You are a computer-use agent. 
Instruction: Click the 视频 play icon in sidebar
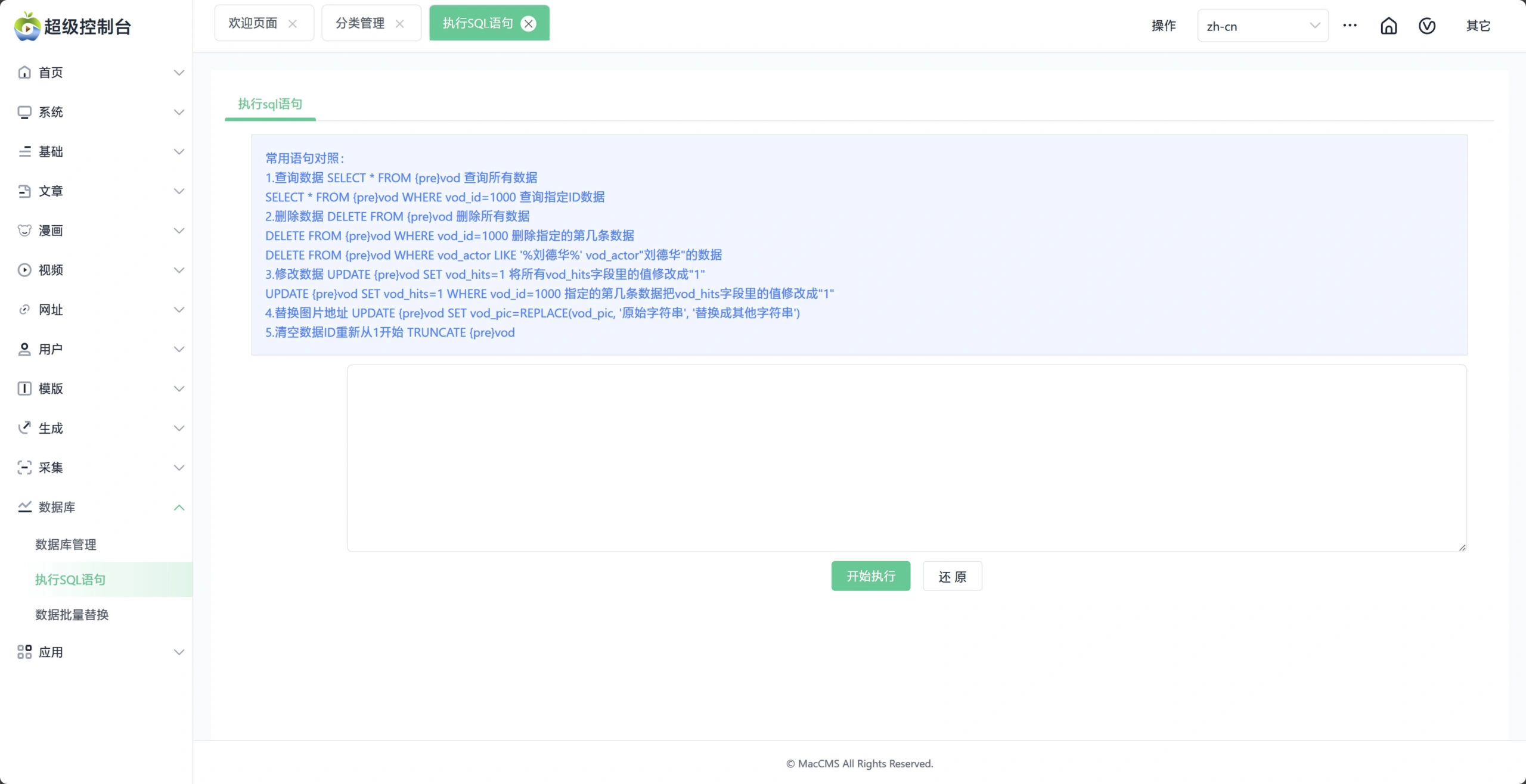(24, 270)
